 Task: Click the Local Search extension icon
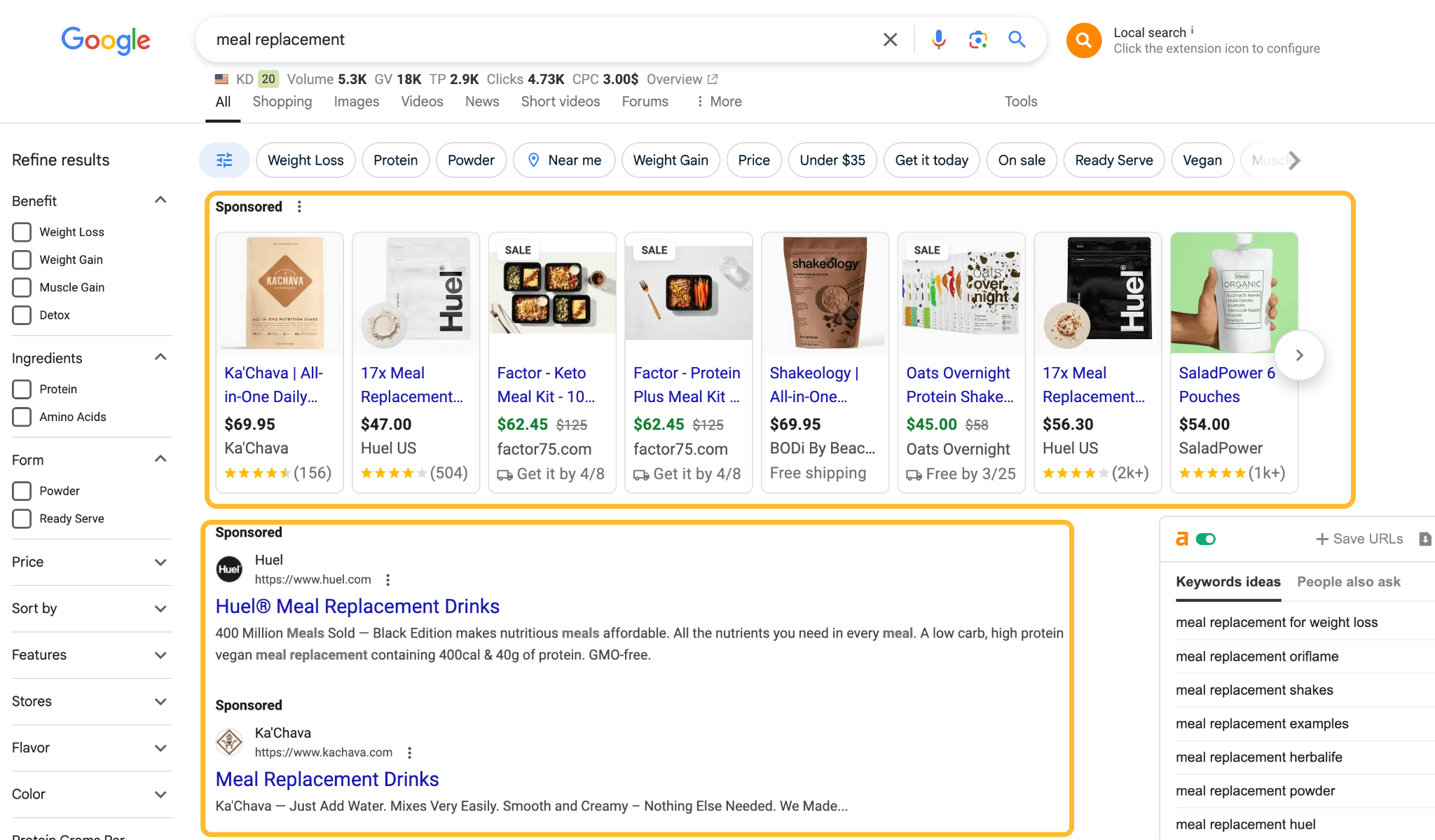coord(1085,40)
